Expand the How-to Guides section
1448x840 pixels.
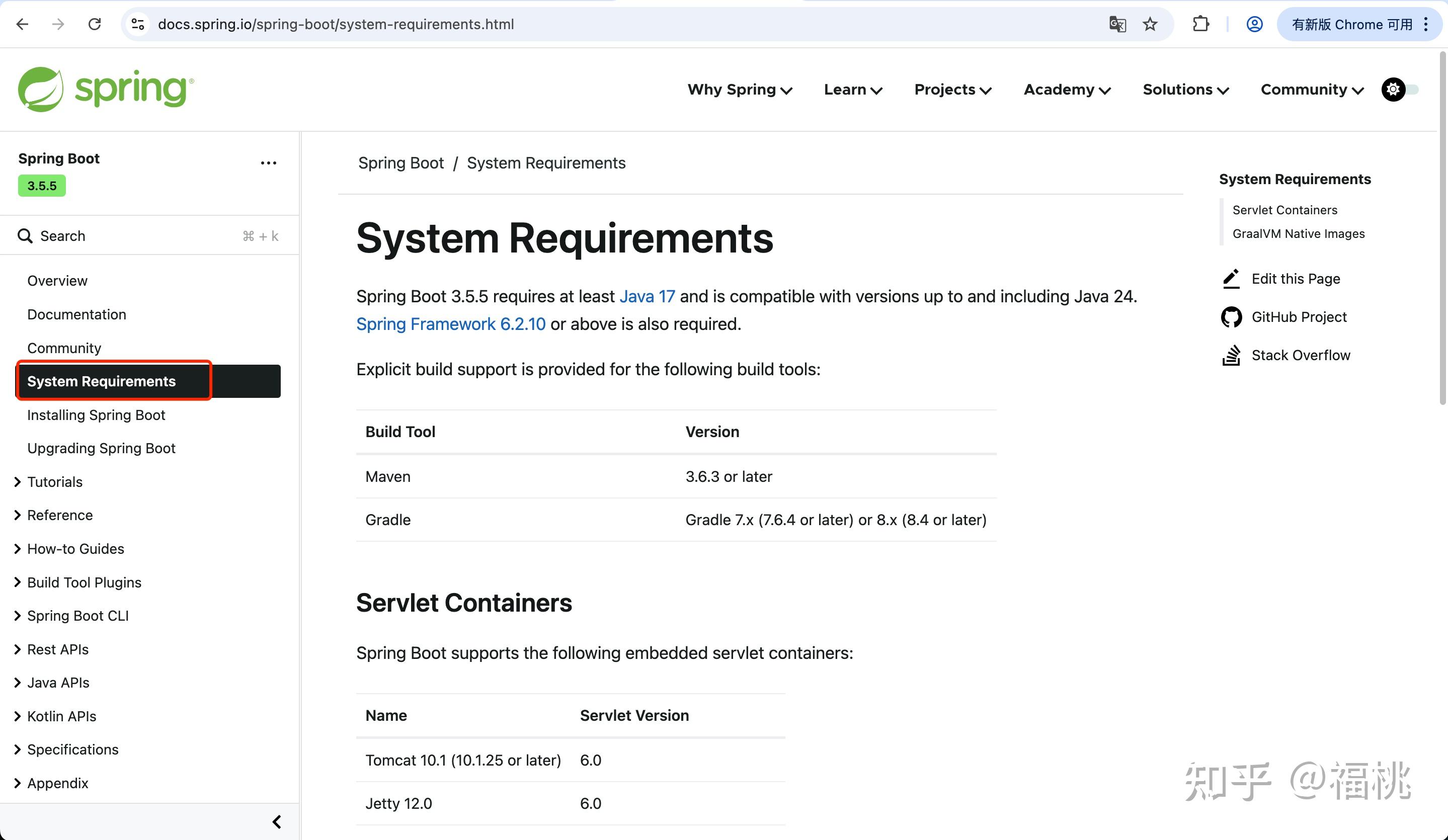[18, 549]
